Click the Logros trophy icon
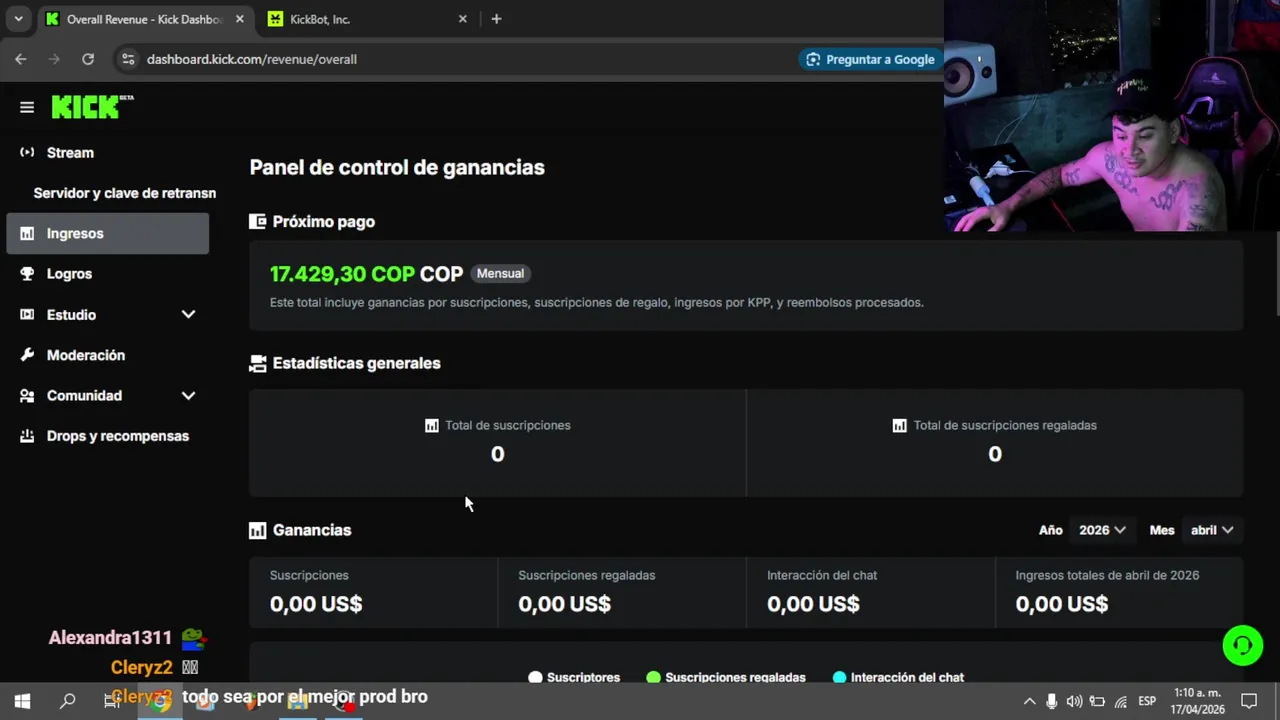Viewport: 1280px width, 720px height. click(x=27, y=274)
